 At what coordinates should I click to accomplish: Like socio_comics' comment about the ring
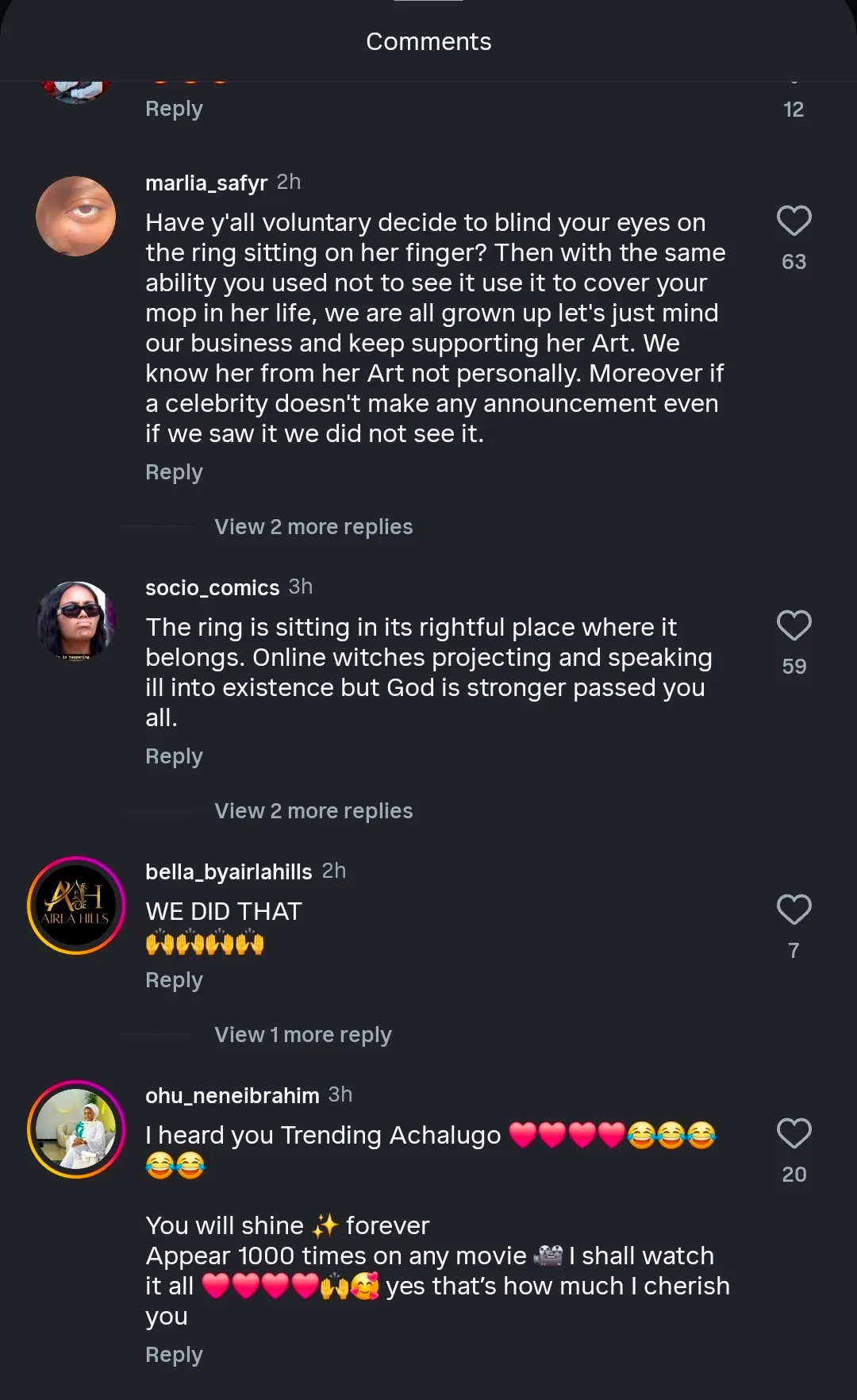(794, 625)
